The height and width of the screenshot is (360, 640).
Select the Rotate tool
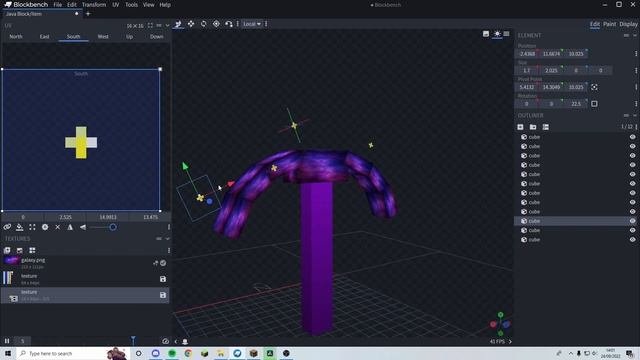click(204, 24)
